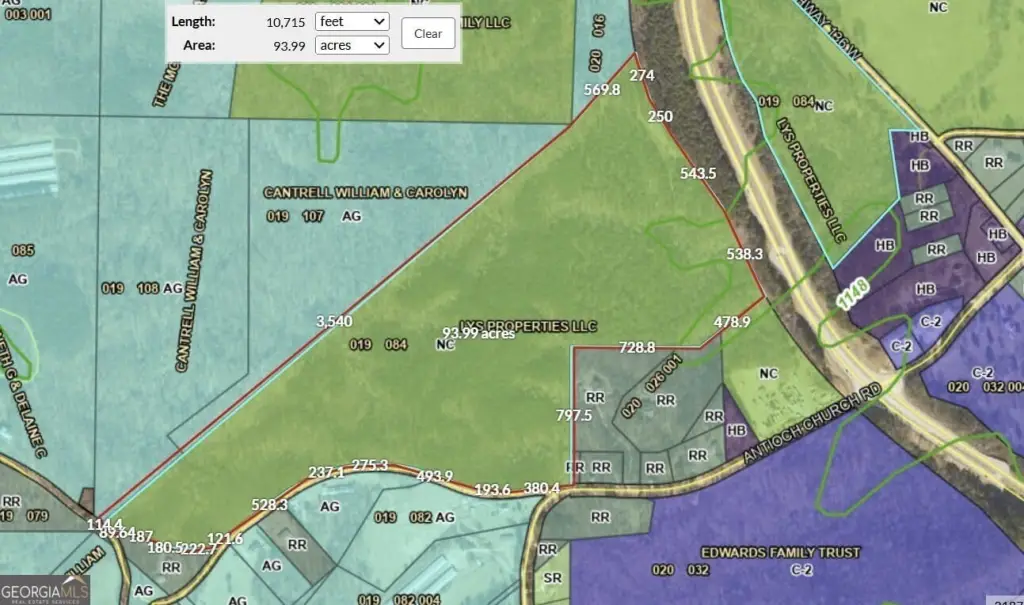Select the 93.99 acres label on map

[x=478, y=334]
